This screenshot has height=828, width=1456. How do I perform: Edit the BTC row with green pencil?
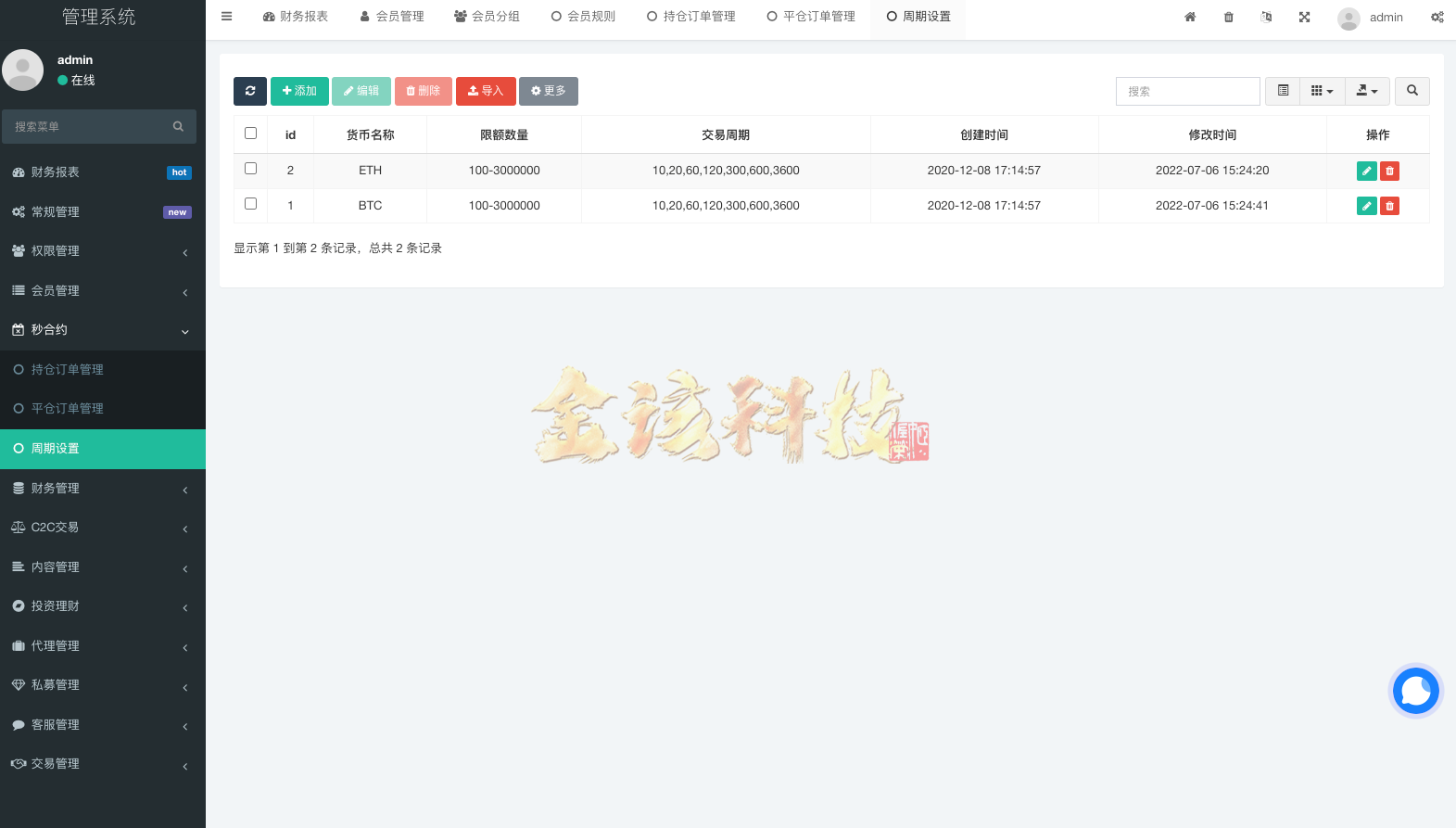1366,206
